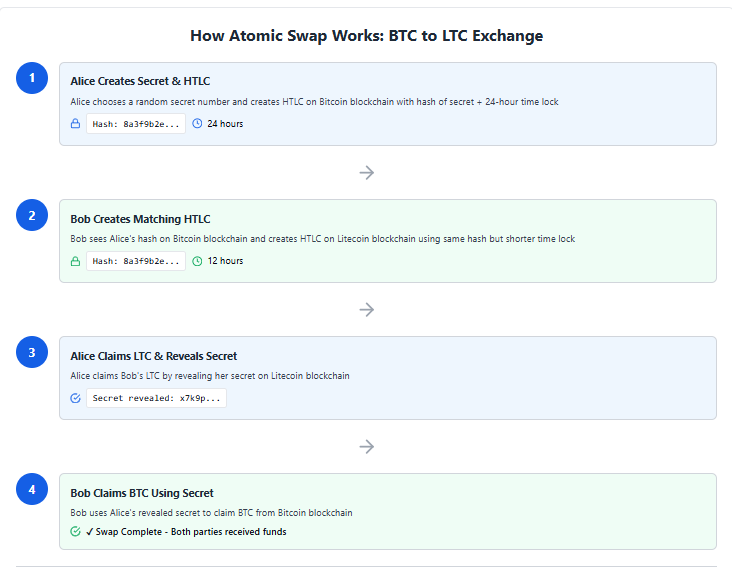This screenshot has width=732, height=571.
Task: Click the blue clock icon beside 24 hours
Action: point(197,124)
